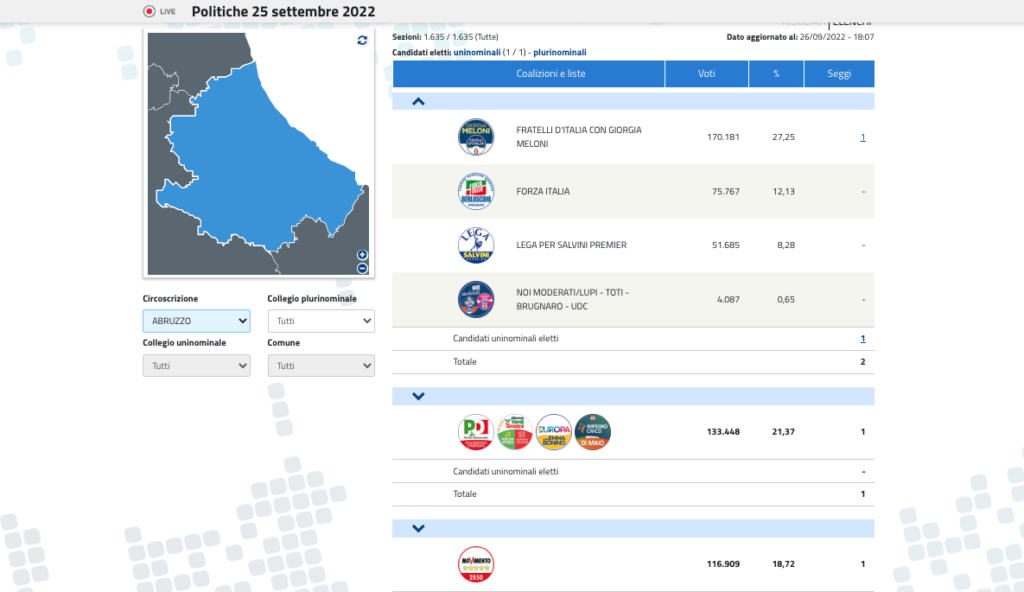Click the 8,28 percentage value
The height and width of the screenshot is (592, 1024).
(786, 245)
